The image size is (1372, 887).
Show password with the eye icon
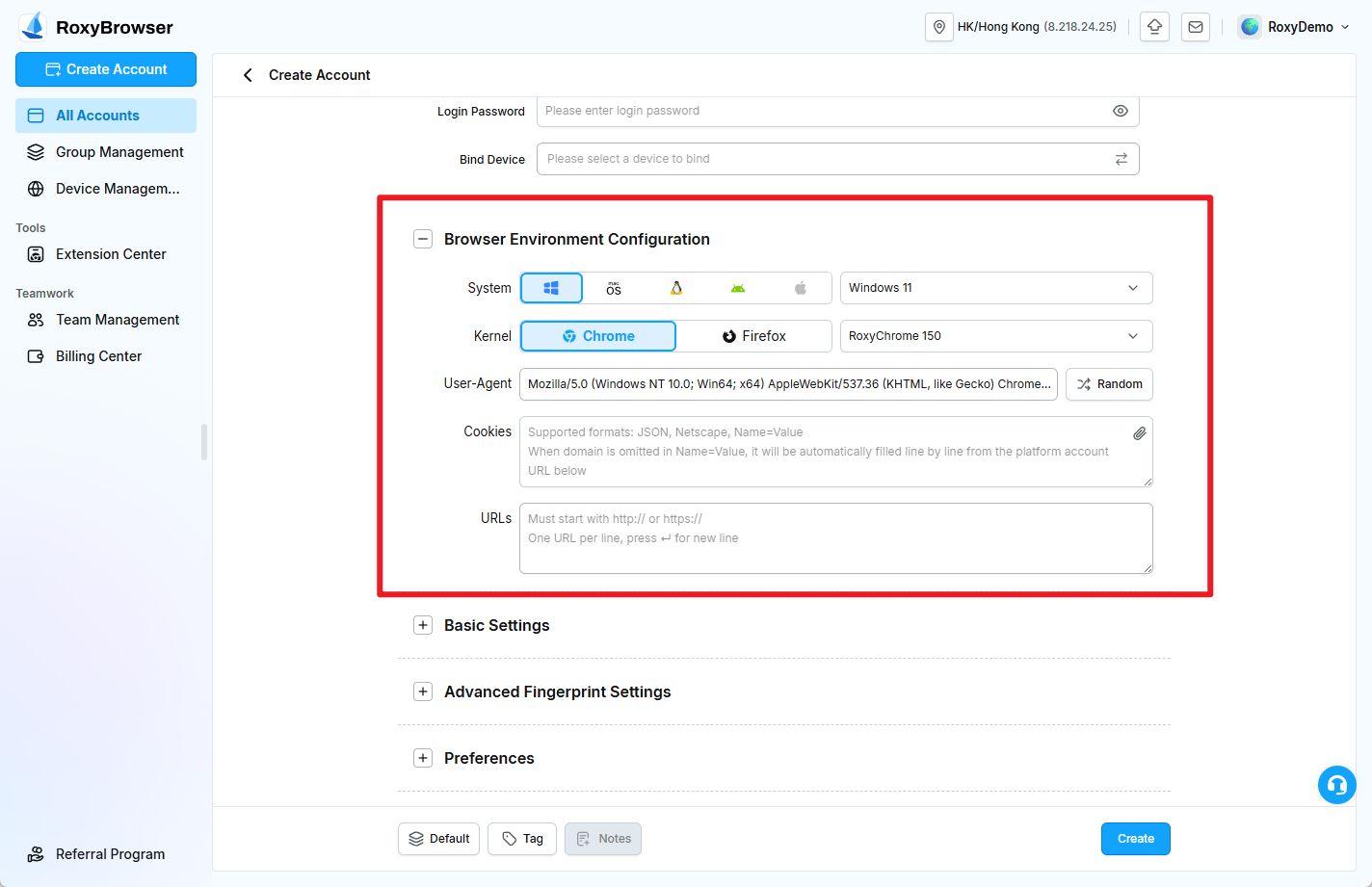coord(1121,111)
